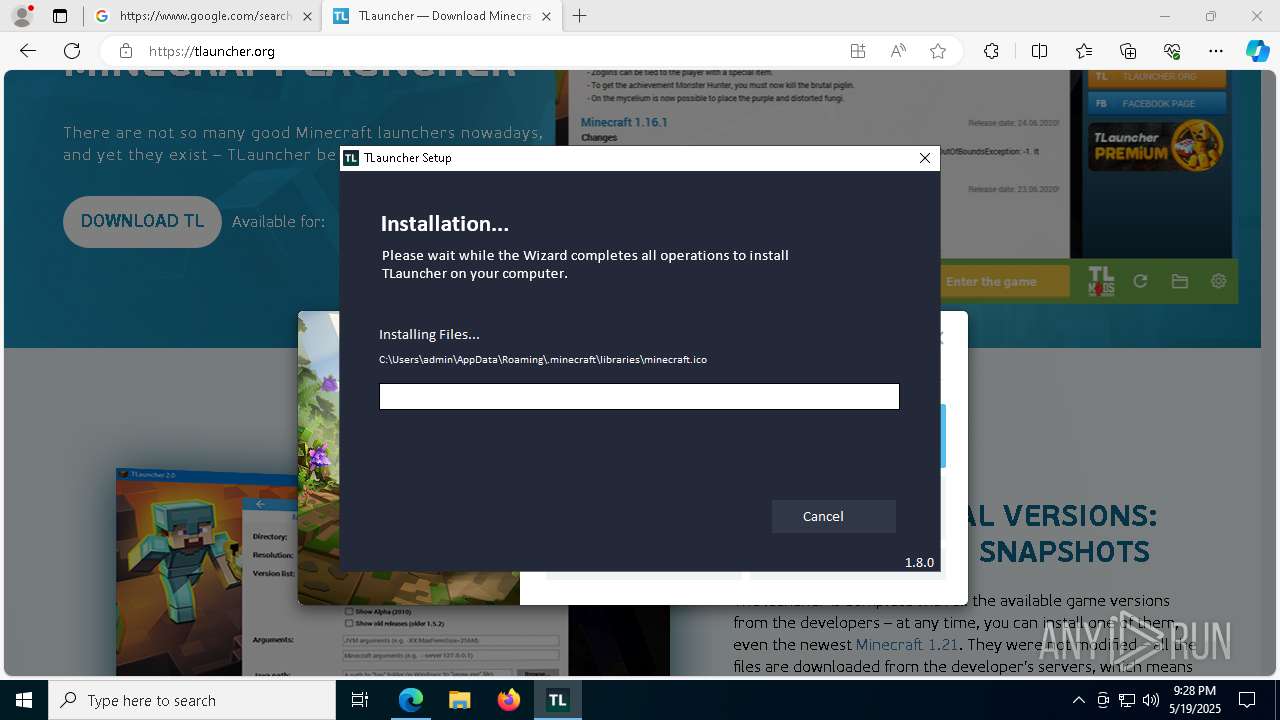Open the browser app-available icon
Image resolution: width=1280 pixels, height=720 pixels.
tap(857, 51)
